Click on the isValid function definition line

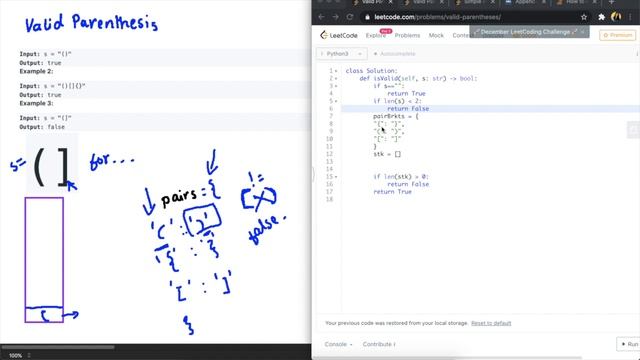(418, 78)
